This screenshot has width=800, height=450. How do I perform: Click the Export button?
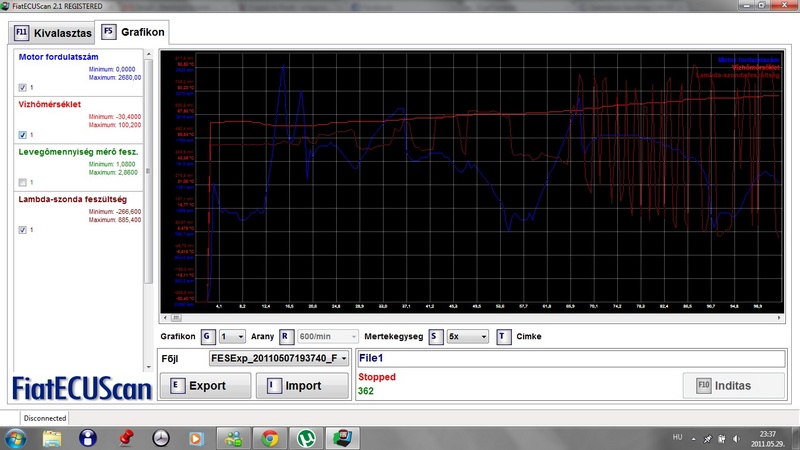205,386
